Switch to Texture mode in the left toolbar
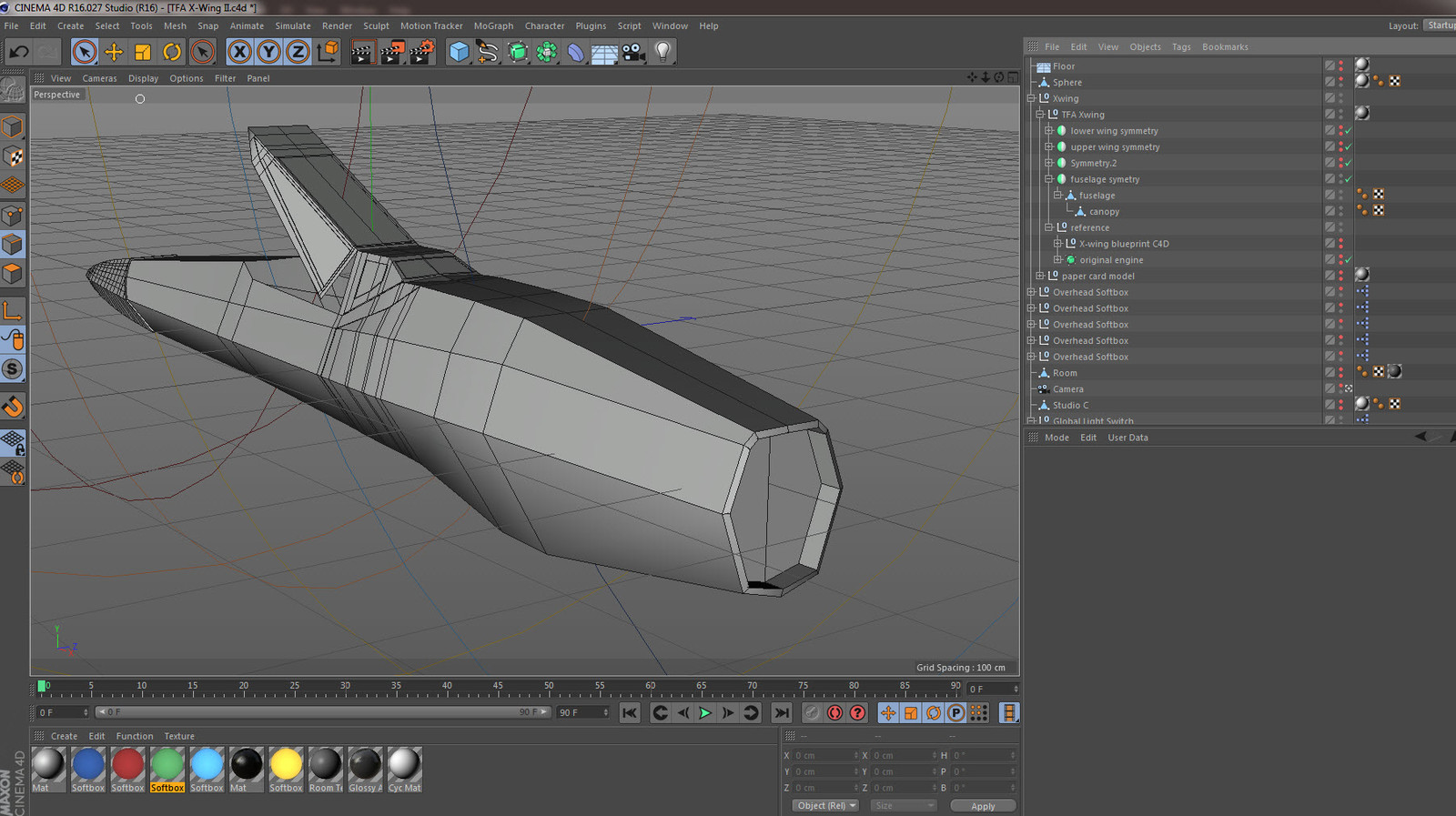 [x=13, y=156]
